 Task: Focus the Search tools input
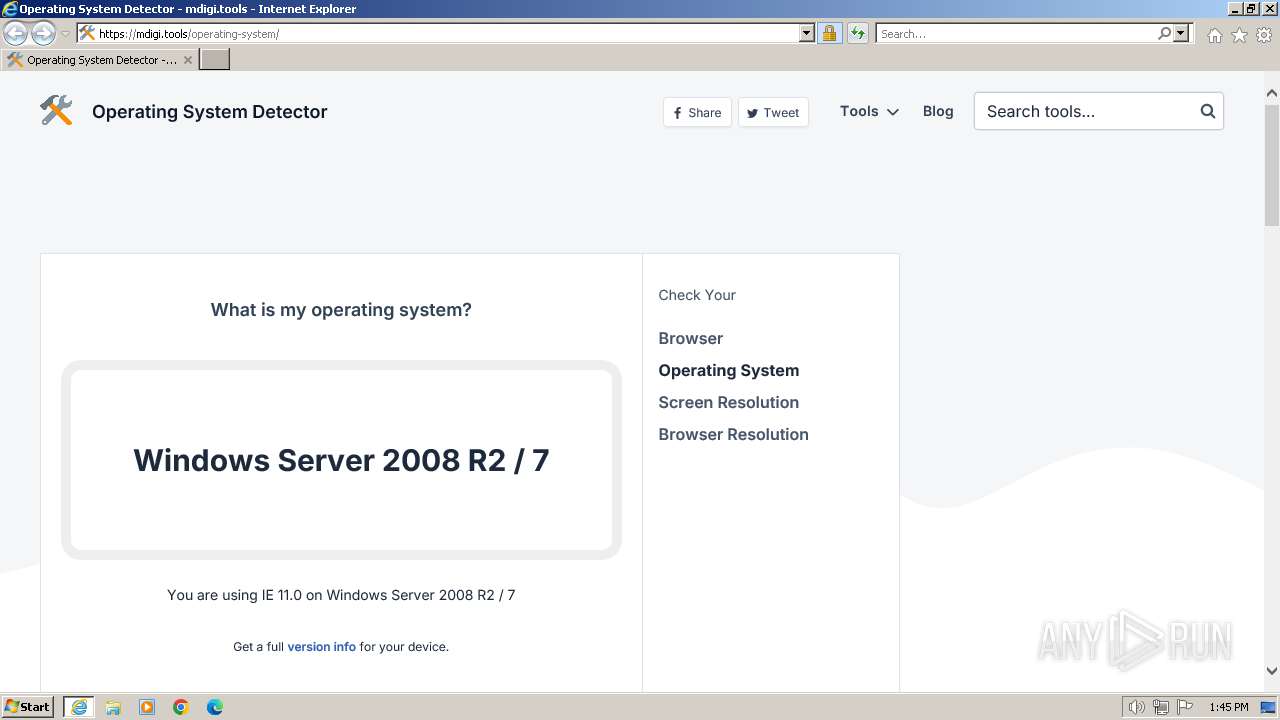(1088, 111)
